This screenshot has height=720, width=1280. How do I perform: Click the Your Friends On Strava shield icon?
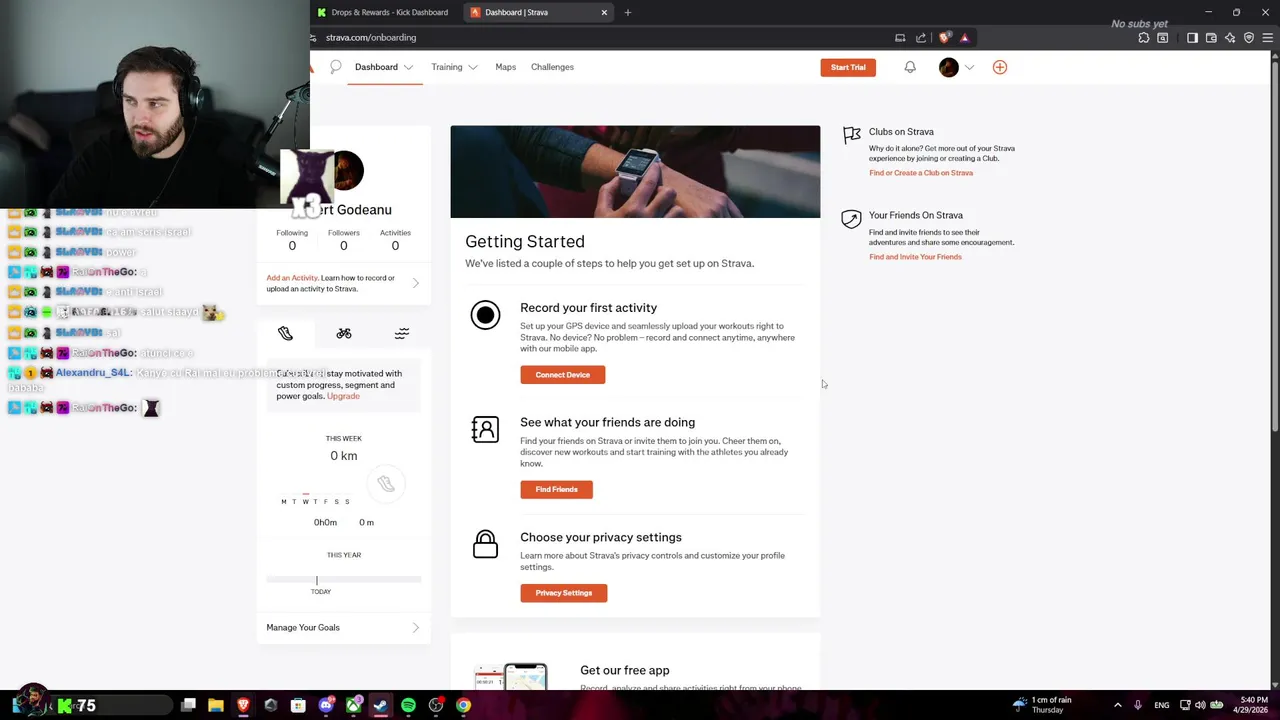pos(851,219)
